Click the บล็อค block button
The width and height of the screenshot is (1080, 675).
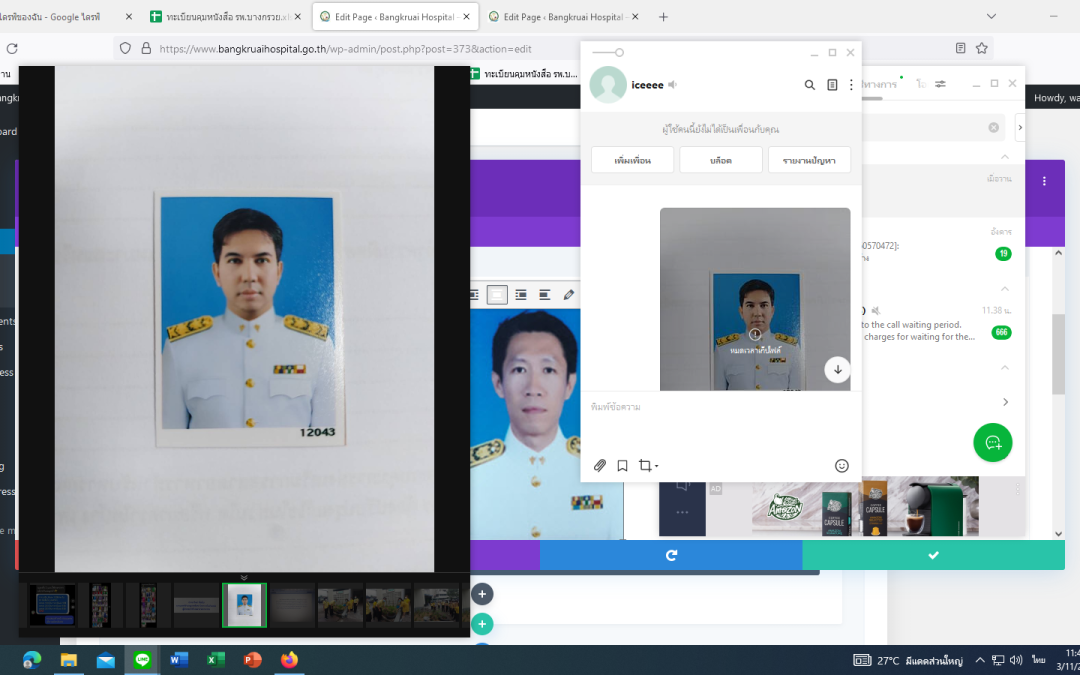point(720,160)
